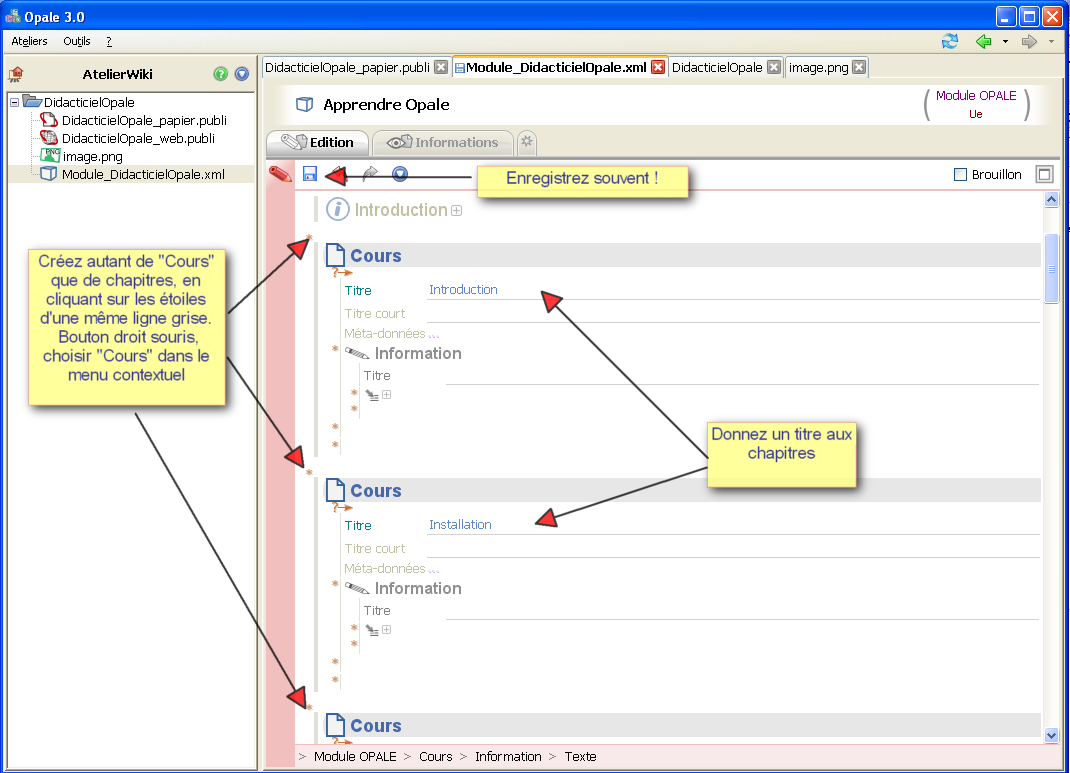
Task: Collapse the DidacticielOpale folder tree
Action: click(x=14, y=102)
